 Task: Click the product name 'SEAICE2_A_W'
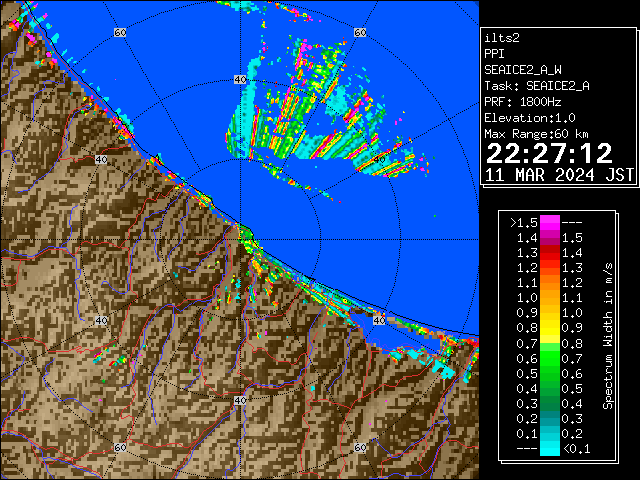[523, 70]
